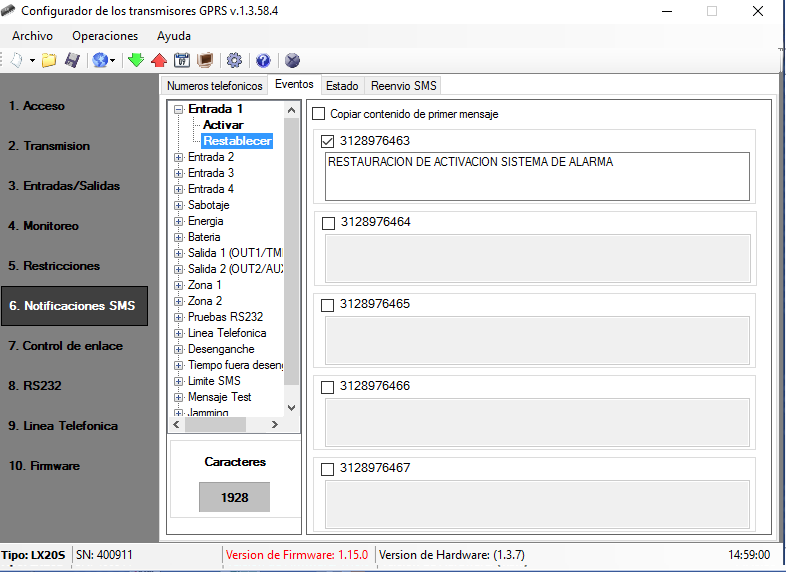Screen dimensions: 786x572
Task: Select Activar under Entrada 1
Action: (x=223, y=125)
